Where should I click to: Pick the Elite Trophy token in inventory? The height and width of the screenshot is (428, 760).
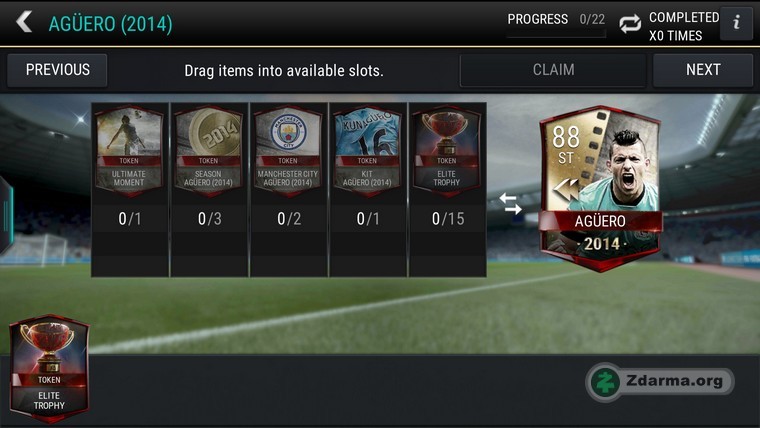(49, 368)
